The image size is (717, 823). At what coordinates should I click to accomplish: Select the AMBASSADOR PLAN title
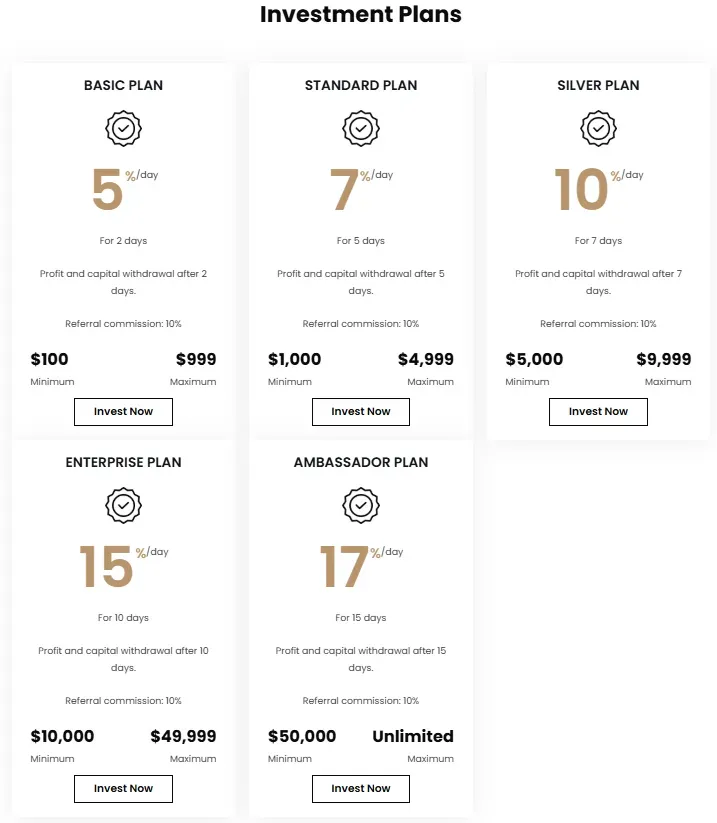(361, 463)
